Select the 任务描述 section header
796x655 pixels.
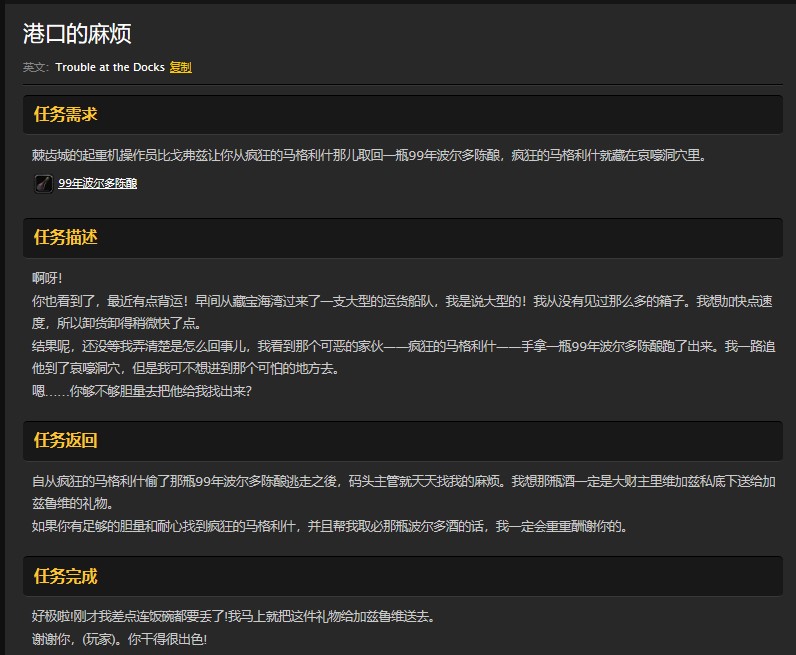(x=66, y=237)
